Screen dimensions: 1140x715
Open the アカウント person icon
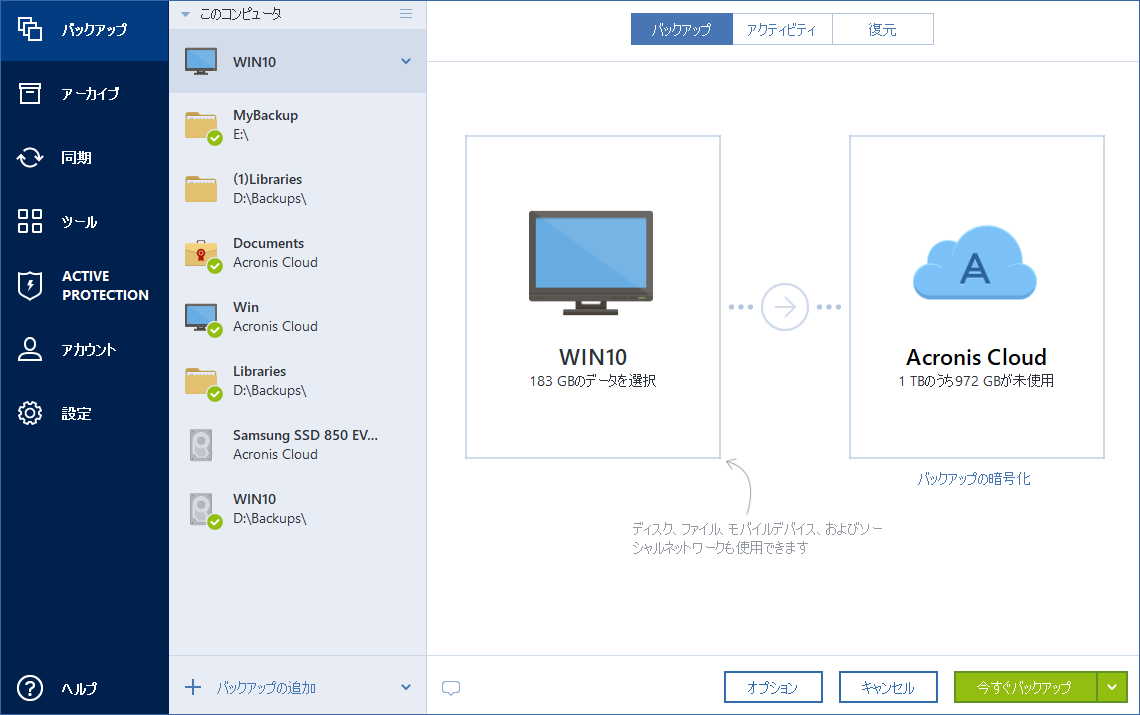coord(30,349)
